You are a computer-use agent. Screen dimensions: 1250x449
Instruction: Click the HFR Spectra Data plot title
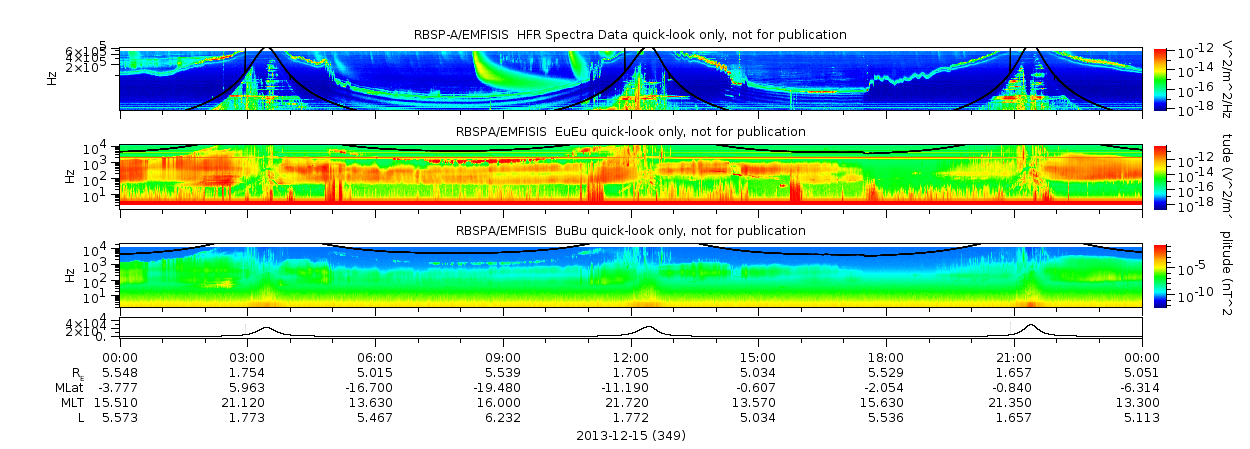point(630,35)
